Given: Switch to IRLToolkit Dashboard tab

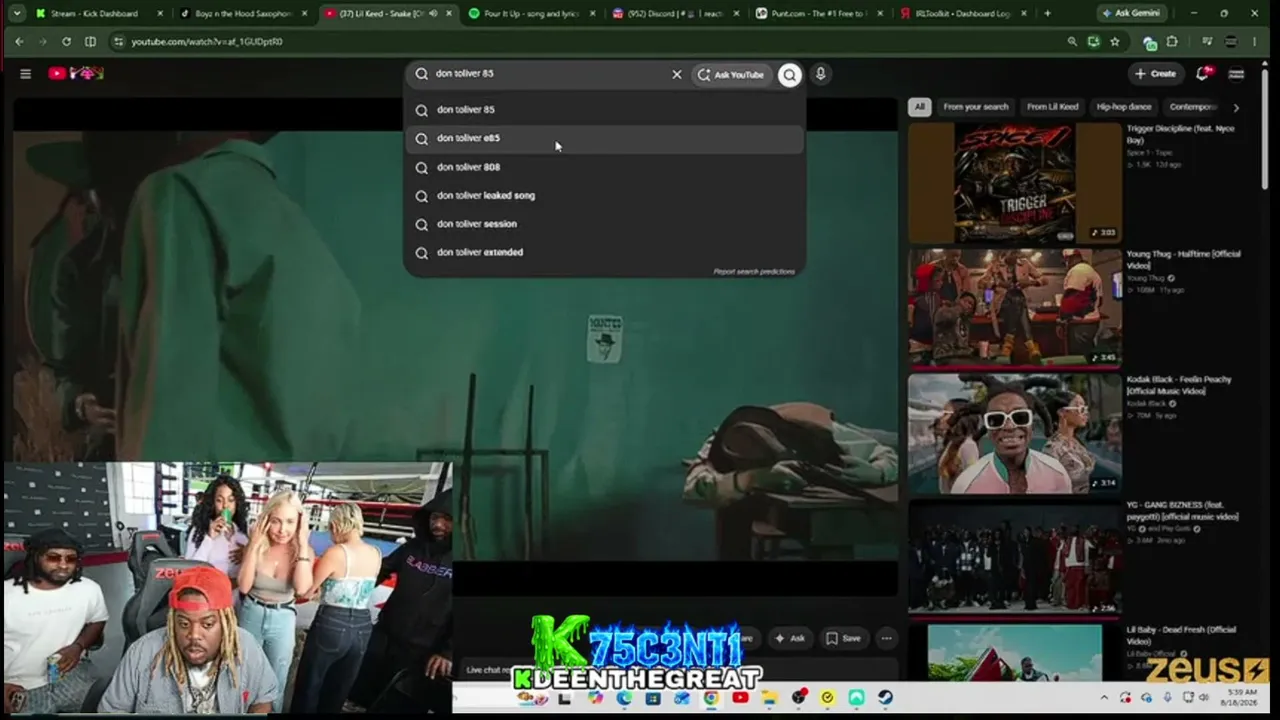Looking at the screenshot, I should (x=964, y=14).
